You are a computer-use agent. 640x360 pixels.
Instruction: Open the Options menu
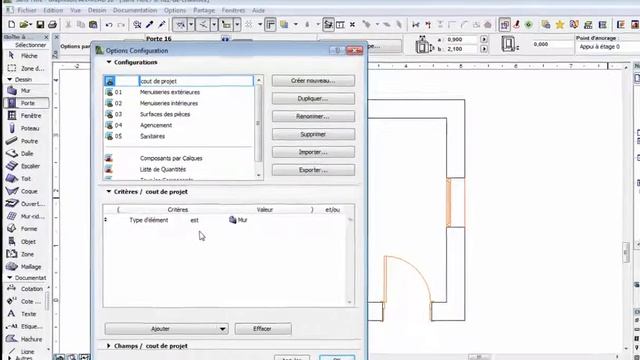point(175,10)
